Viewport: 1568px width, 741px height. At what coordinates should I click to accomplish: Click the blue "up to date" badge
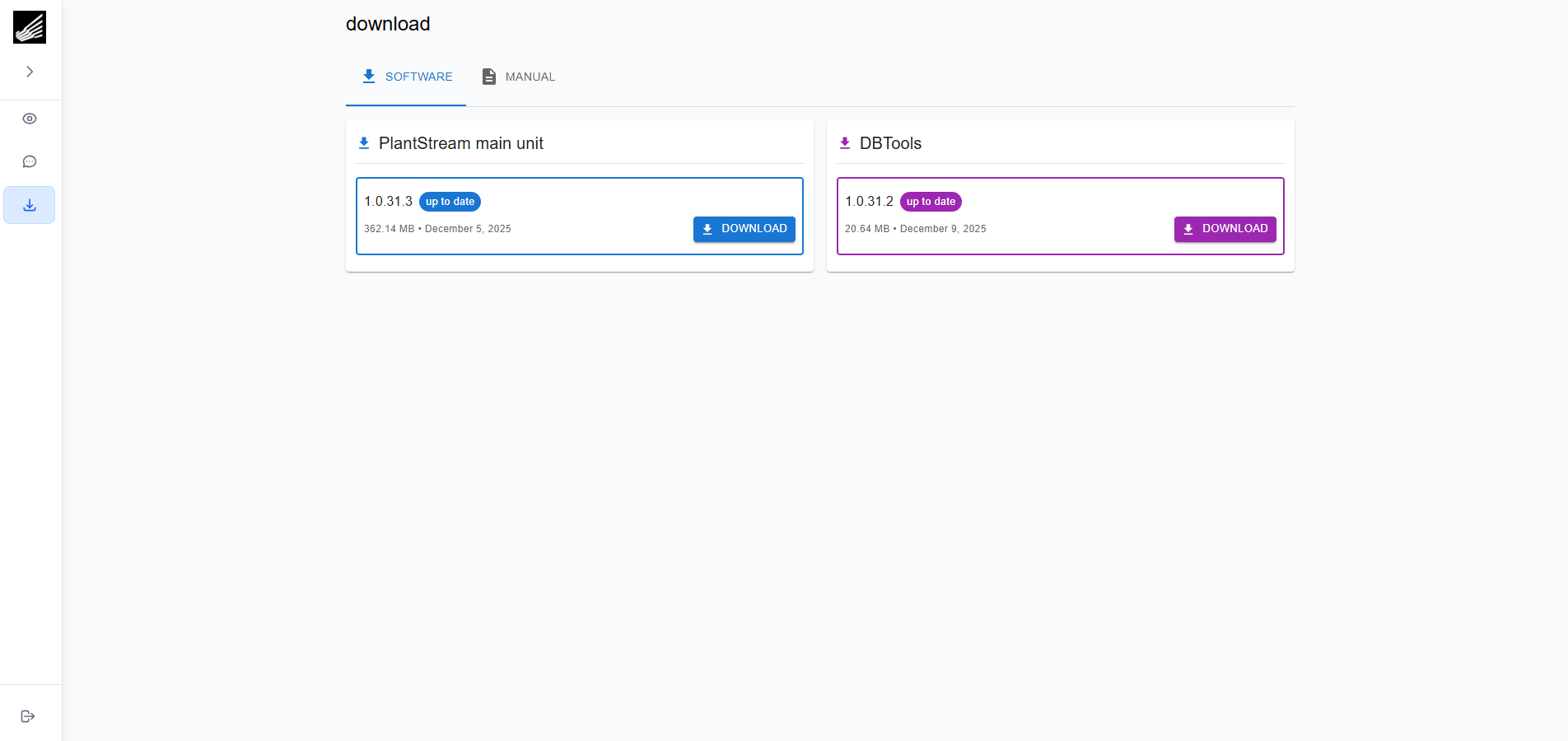coord(450,202)
